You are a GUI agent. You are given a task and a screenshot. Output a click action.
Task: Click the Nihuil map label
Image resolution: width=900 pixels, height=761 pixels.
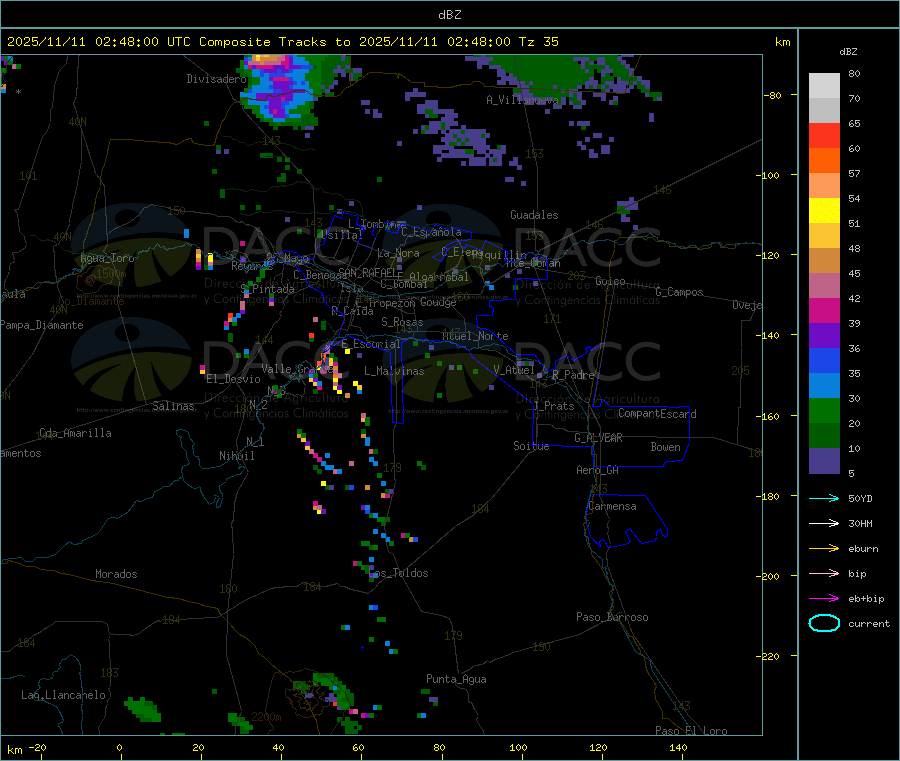pos(236,456)
